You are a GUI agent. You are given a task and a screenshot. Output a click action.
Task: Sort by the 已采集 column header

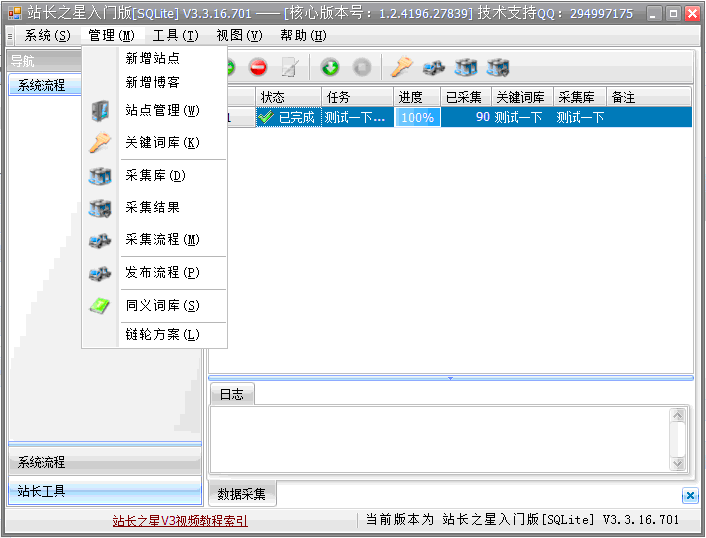tap(466, 97)
